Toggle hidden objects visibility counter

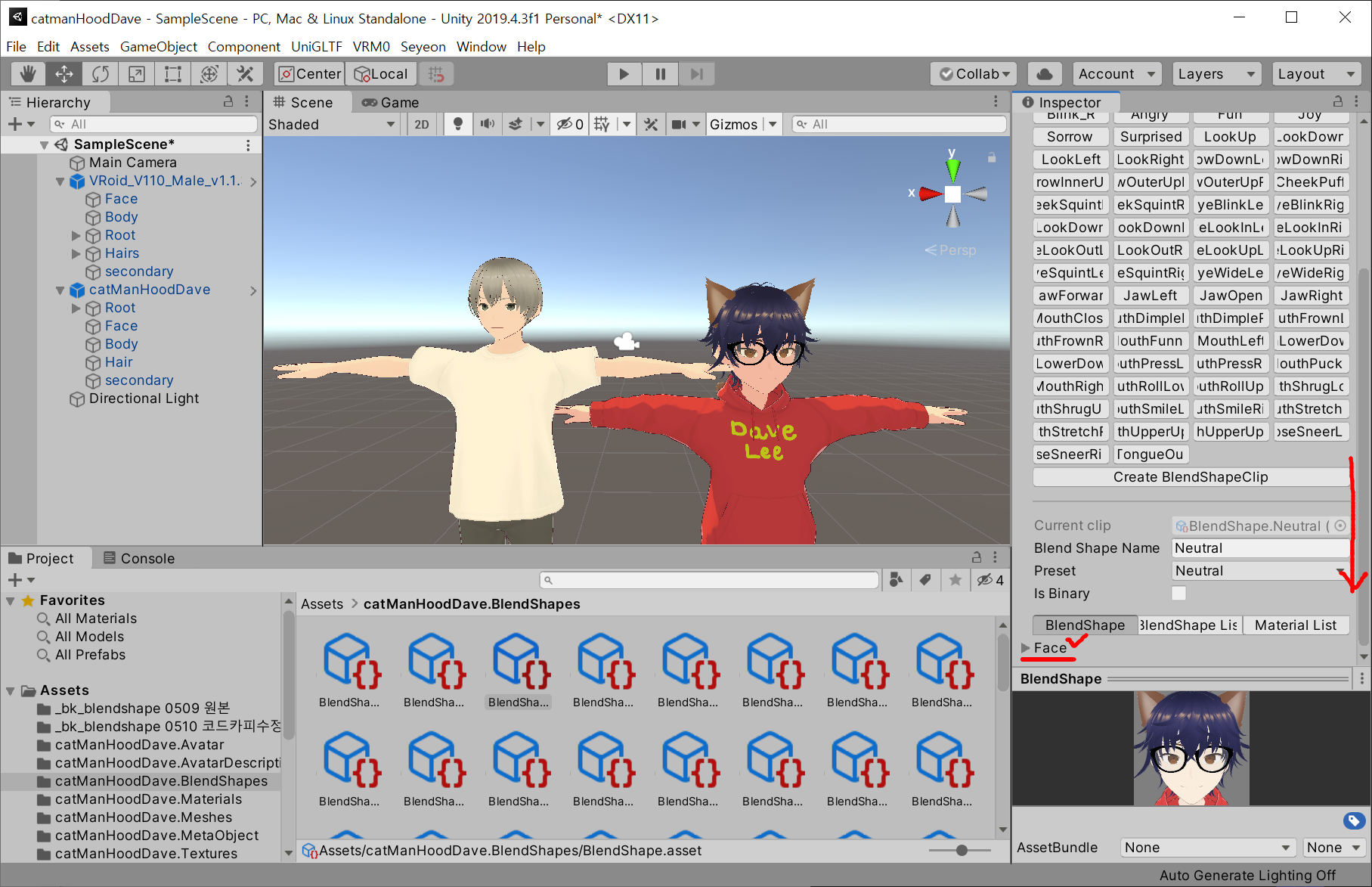(x=570, y=124)
